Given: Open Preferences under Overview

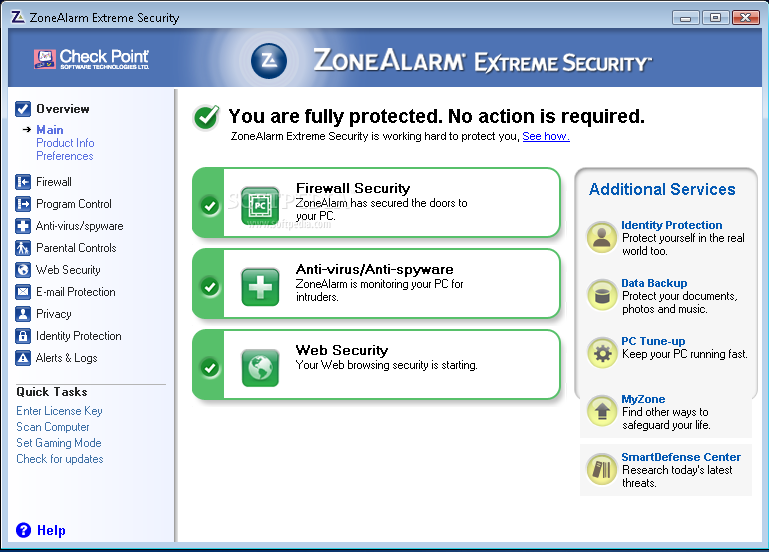Looking at the screenshot, I should coord(65,156).
